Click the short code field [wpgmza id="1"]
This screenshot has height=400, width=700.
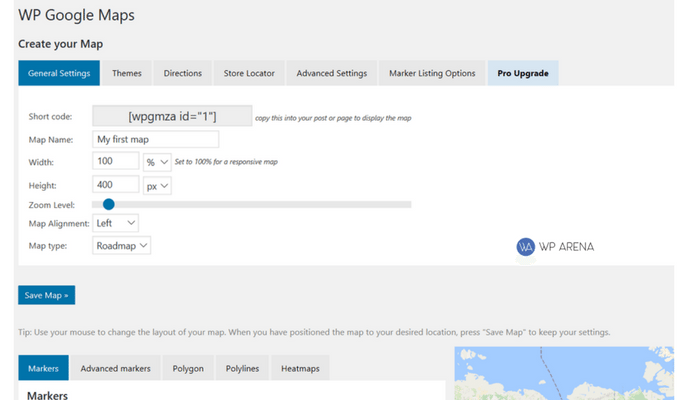point(172,116)
